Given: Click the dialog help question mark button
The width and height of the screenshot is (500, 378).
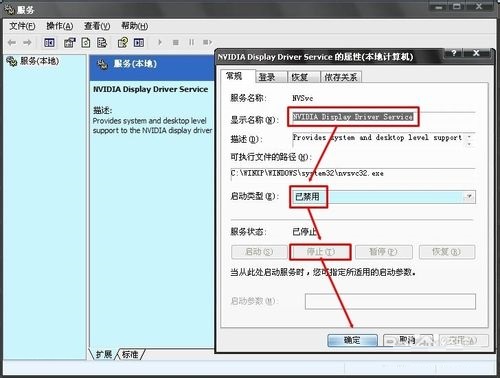Looking at the screenshot, I should point(453,53).
